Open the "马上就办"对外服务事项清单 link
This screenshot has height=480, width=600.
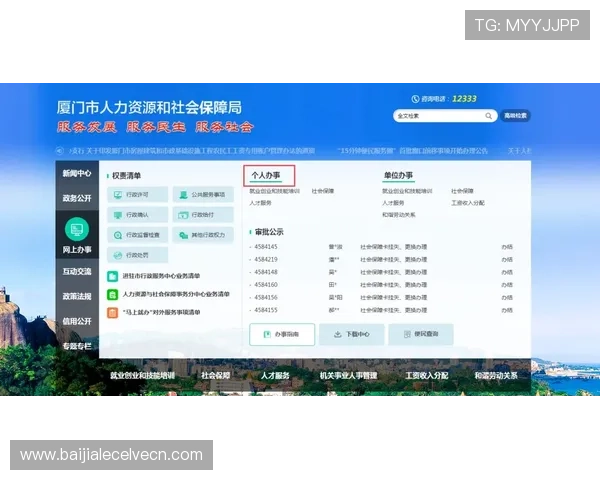coord(161,312)
